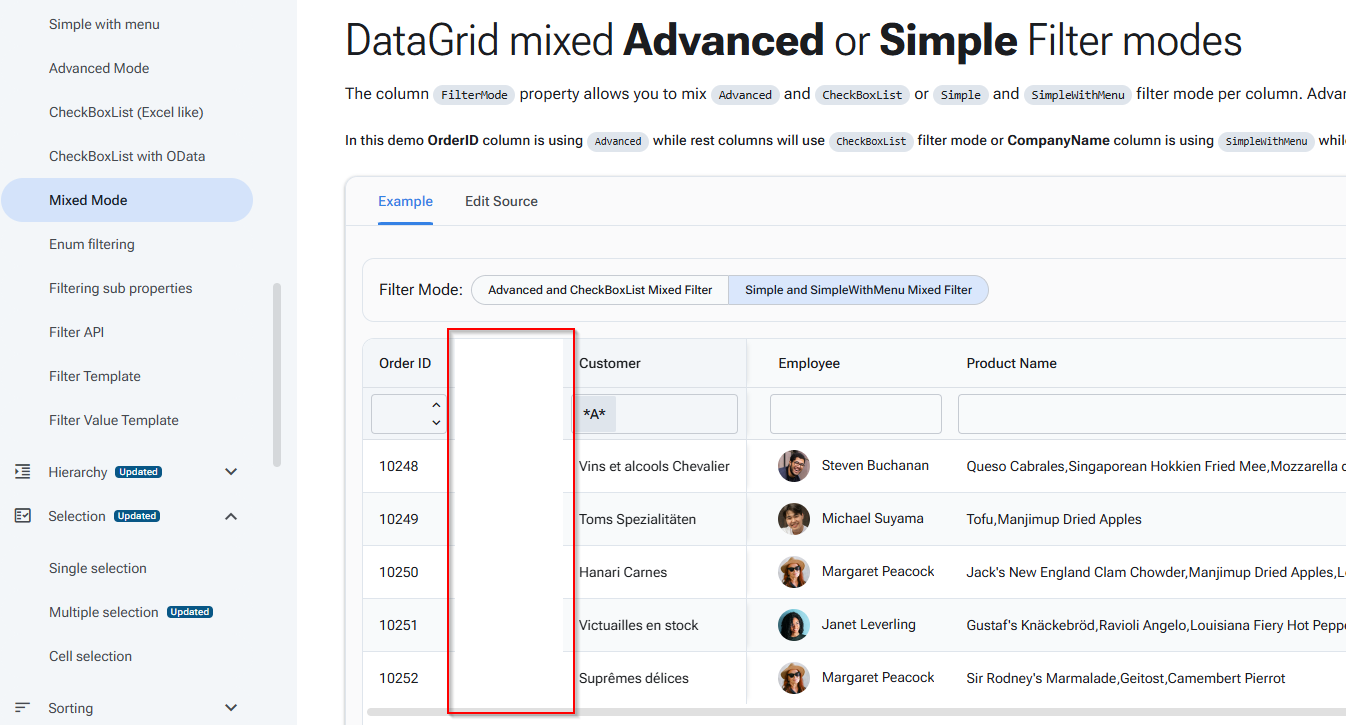Click the *A* filter operator icon in Customer column
This screenshot has width=1346, height=725.
(595, 414)
